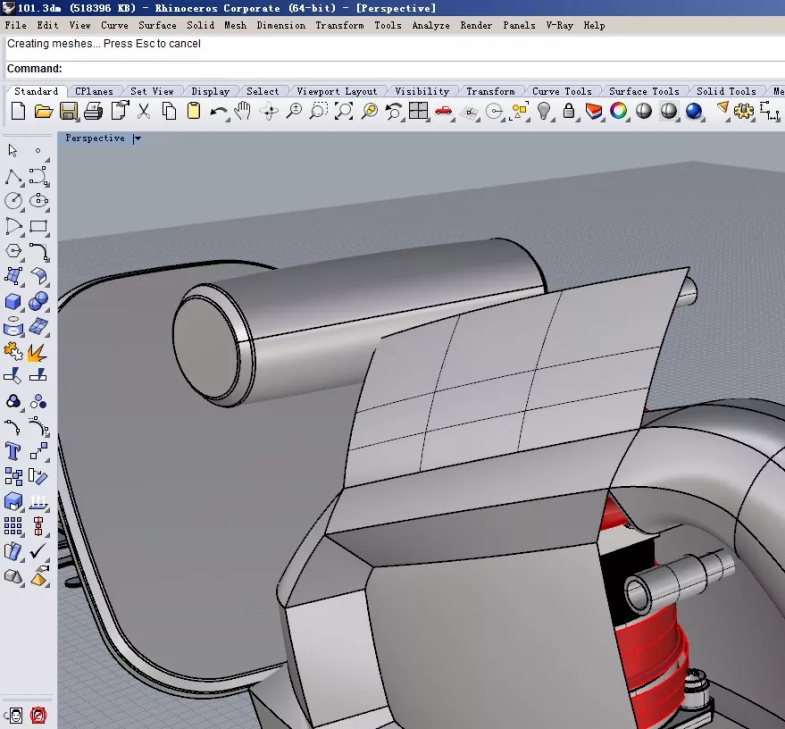Open the Surface menu

157,25
